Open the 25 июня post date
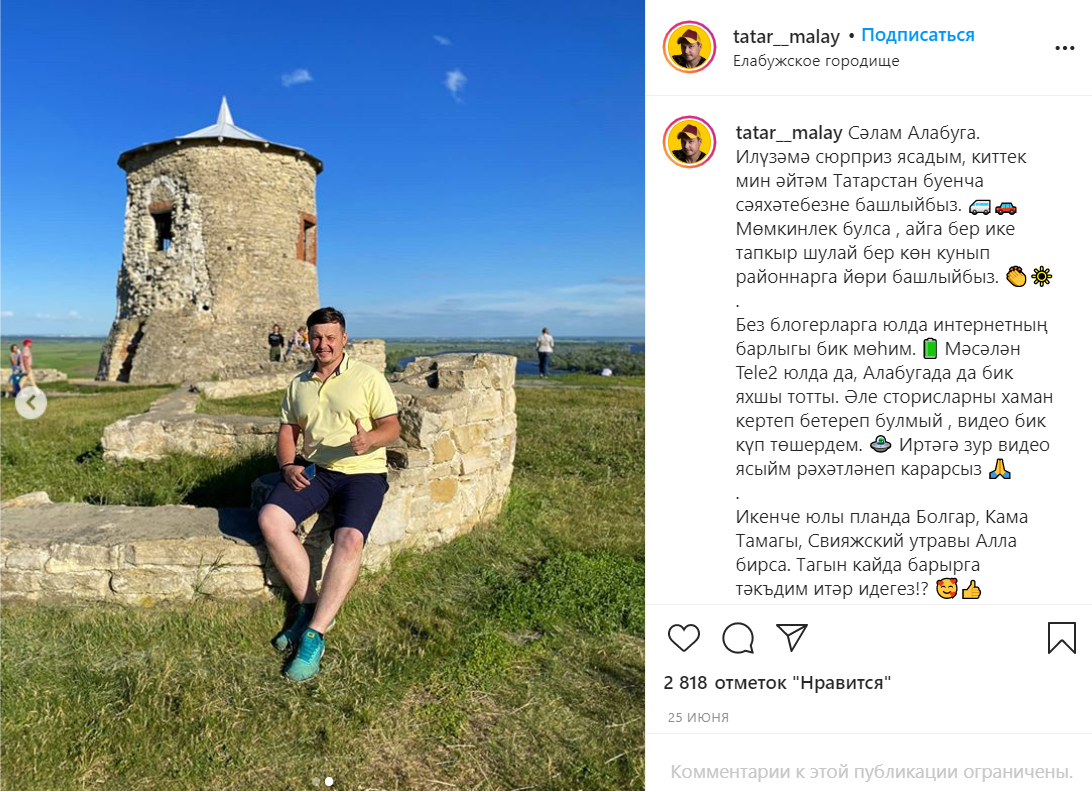This screenshot has width=1092, height=792. click(698, 717)
